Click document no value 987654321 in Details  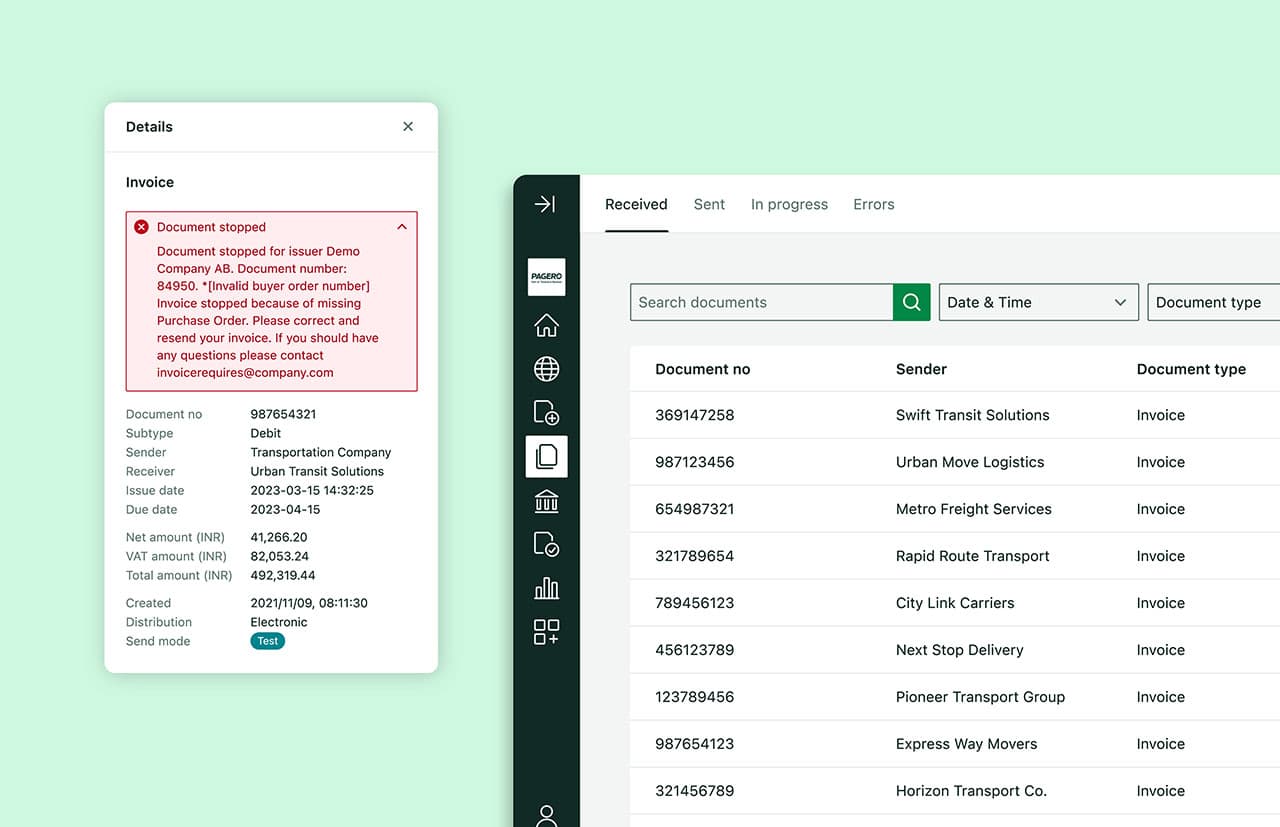tap(283, 414)
